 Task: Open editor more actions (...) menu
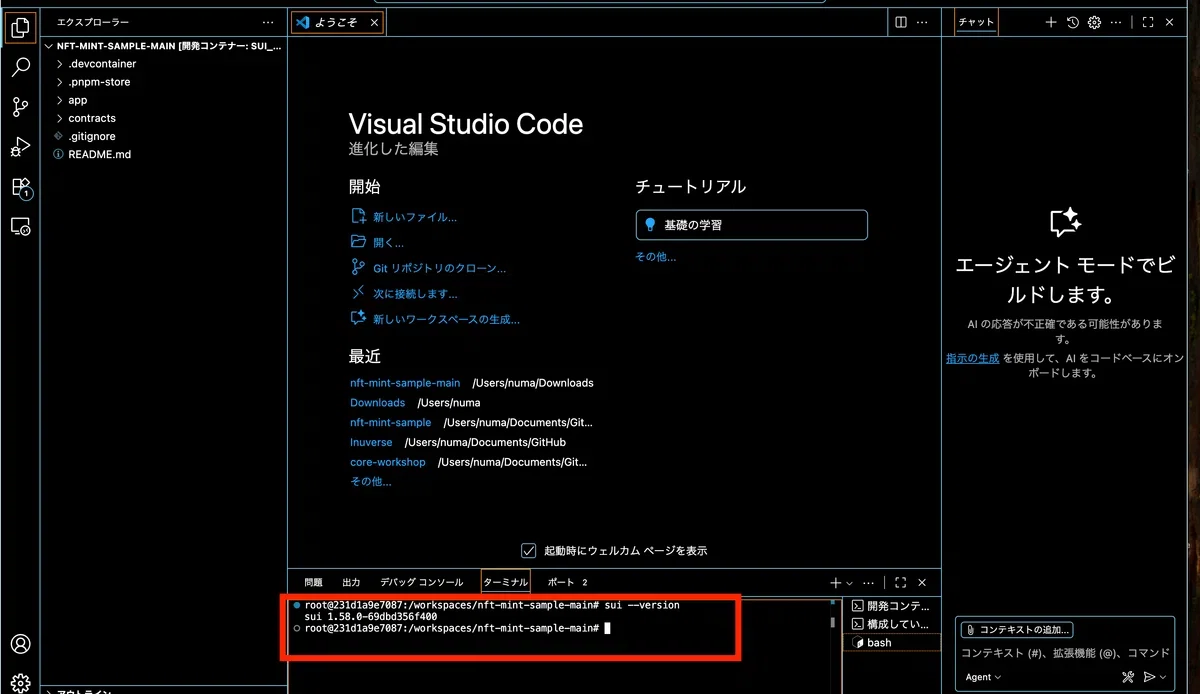(x=923, y=22)
